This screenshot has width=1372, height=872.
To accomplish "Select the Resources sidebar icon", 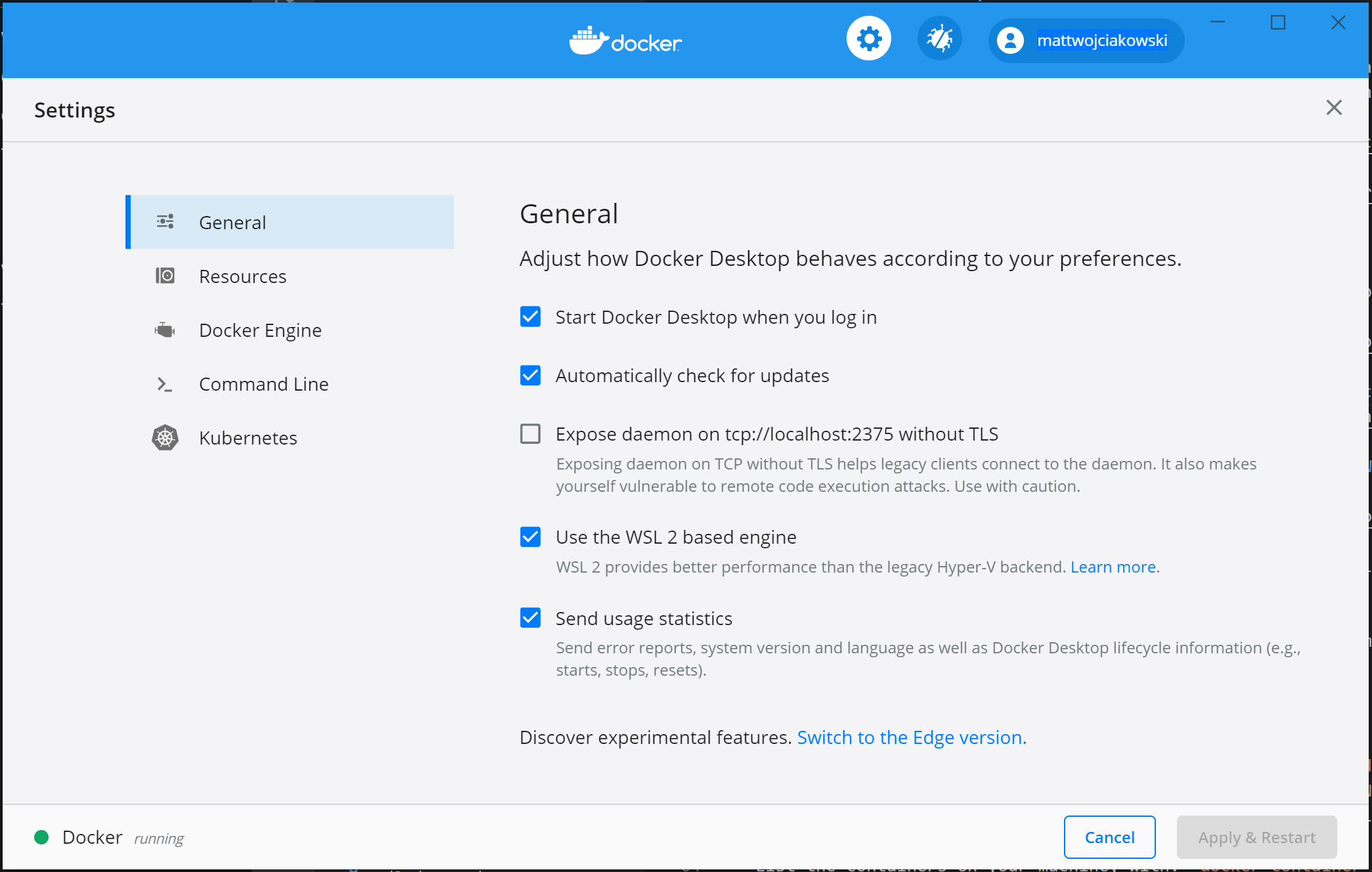I will pos(164,275).
